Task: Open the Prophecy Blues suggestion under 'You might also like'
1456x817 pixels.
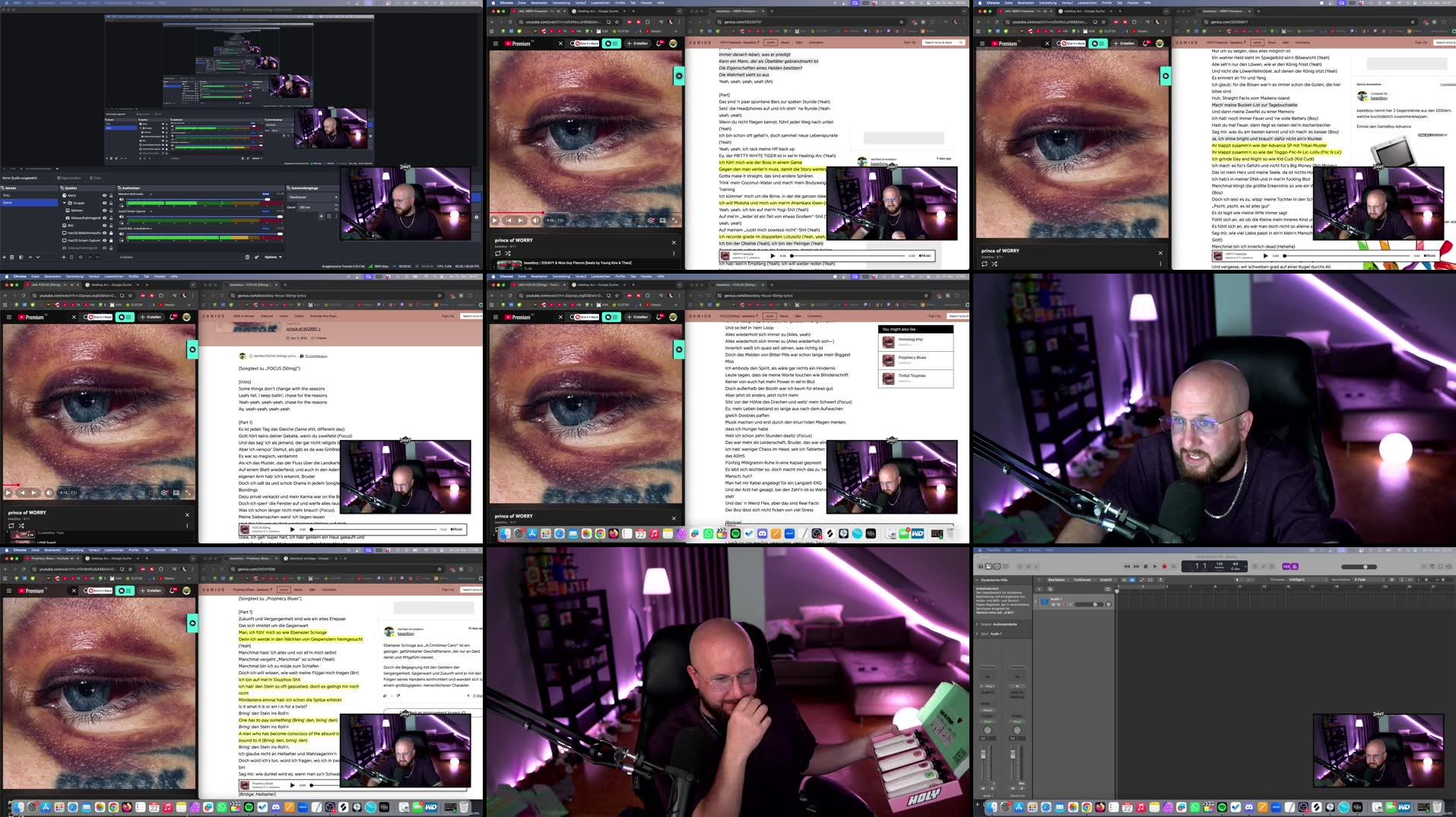Action: tap(912, 359)
